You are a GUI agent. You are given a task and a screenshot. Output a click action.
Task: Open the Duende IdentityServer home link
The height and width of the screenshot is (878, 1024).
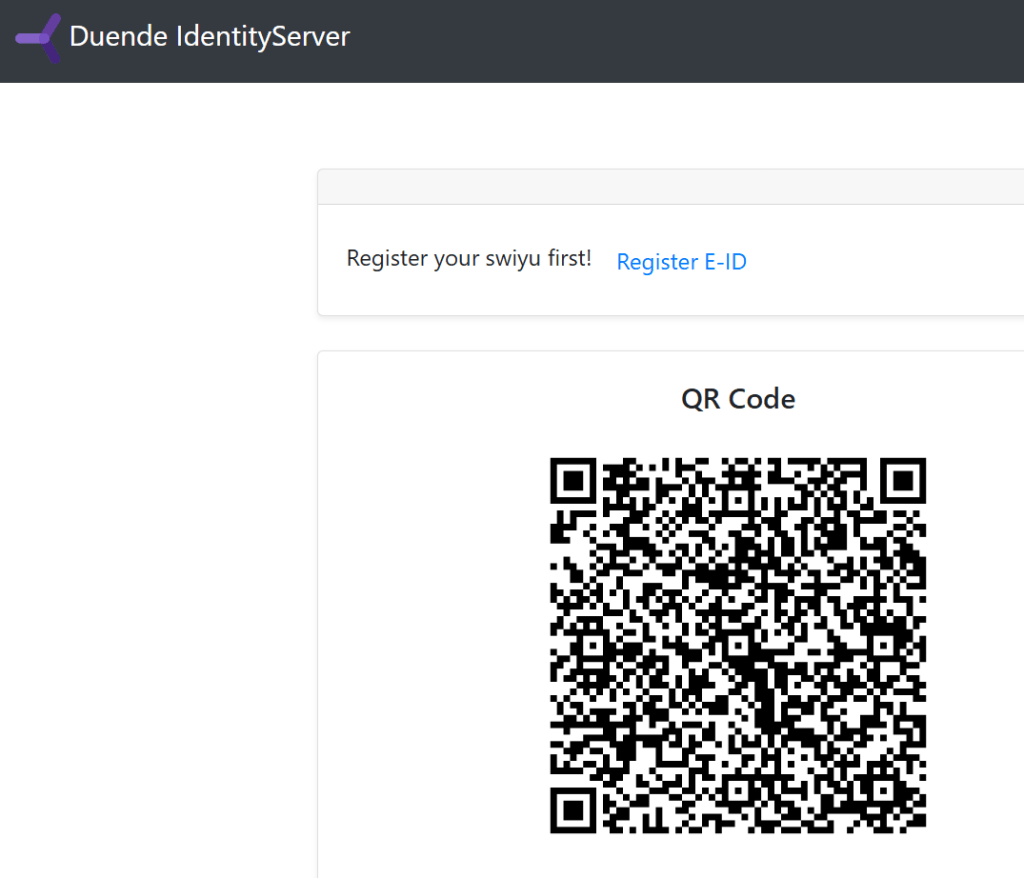point(209,38)
